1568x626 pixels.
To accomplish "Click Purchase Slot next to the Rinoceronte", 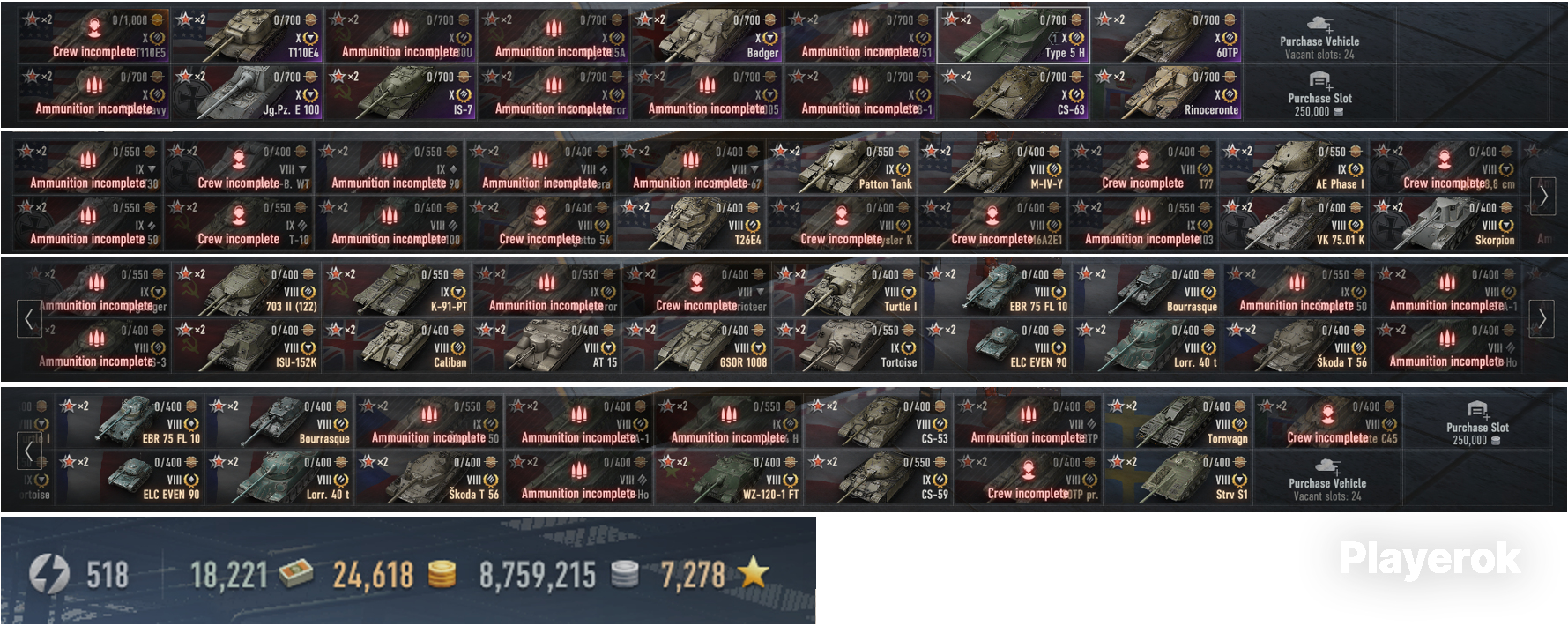I will 1319,93.
